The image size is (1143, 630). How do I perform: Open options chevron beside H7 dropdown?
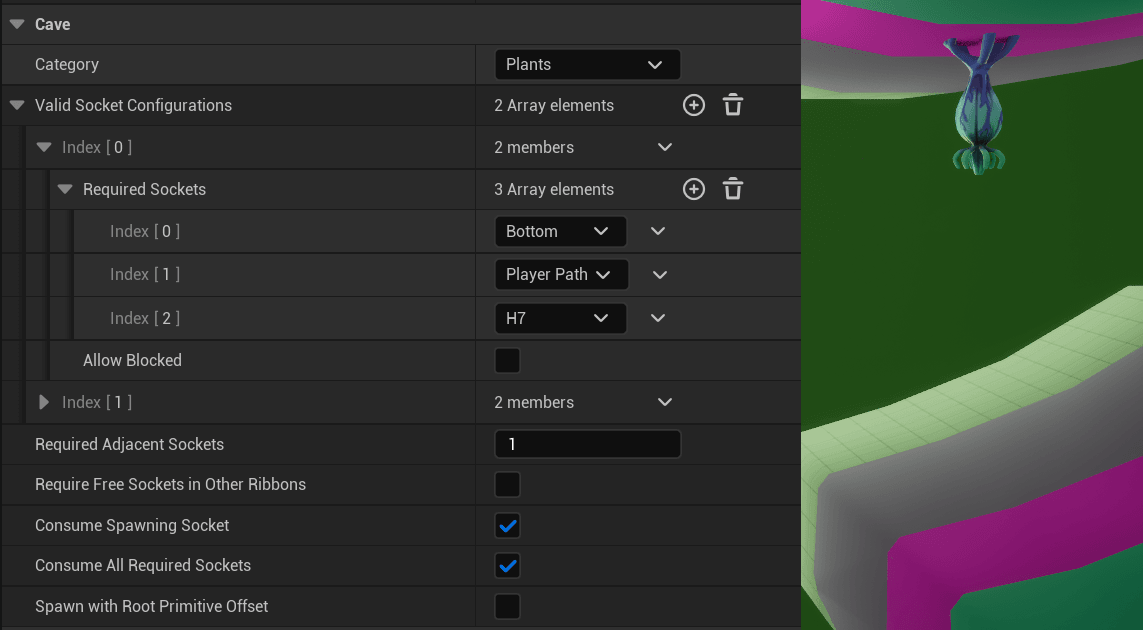pyautogui.click(x=658, y=318)
